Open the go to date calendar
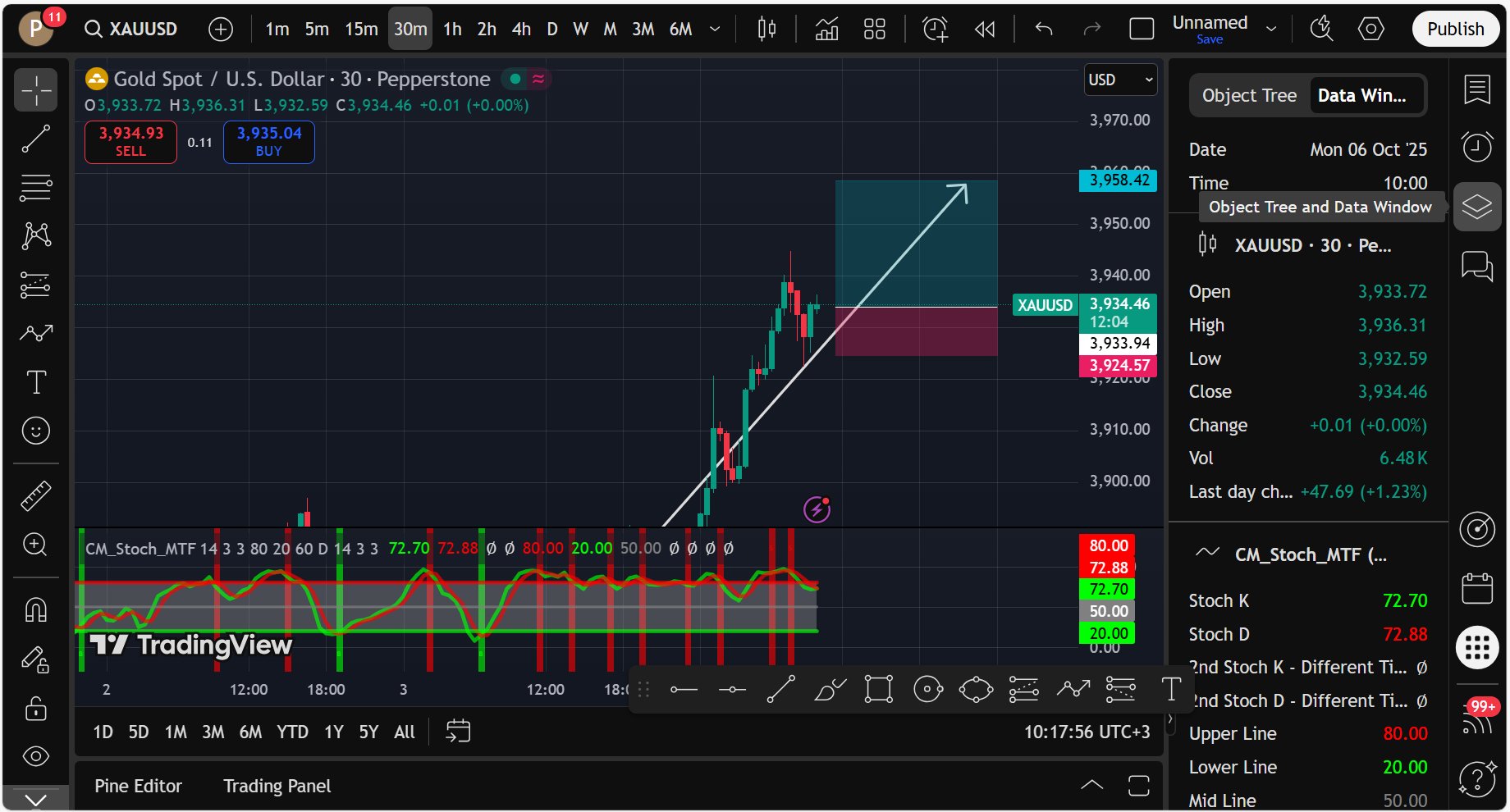 [458, 731]
